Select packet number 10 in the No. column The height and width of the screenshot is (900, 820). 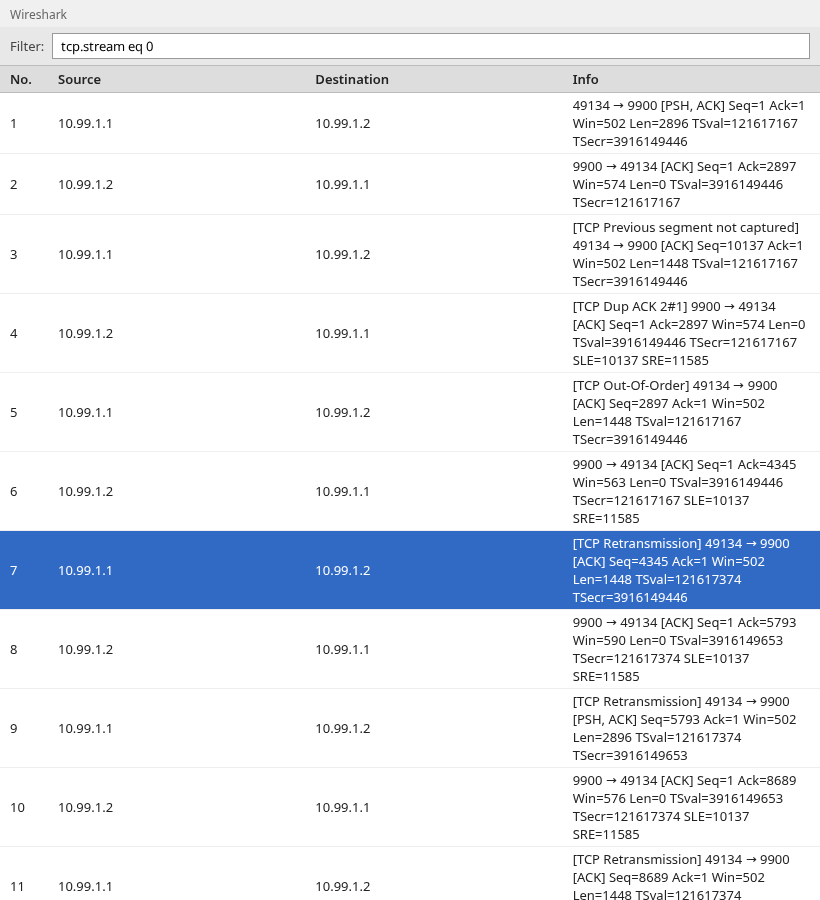point(17,808)
